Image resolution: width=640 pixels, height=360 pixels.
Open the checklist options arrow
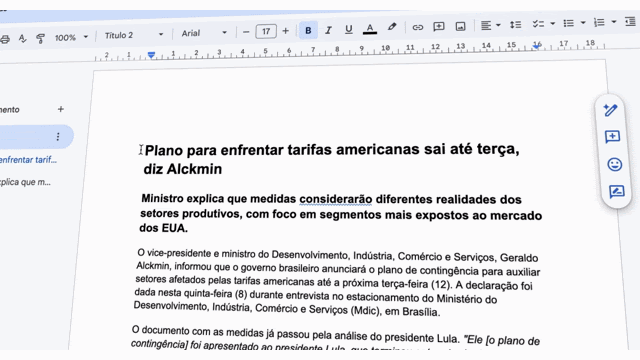[553, 24]
